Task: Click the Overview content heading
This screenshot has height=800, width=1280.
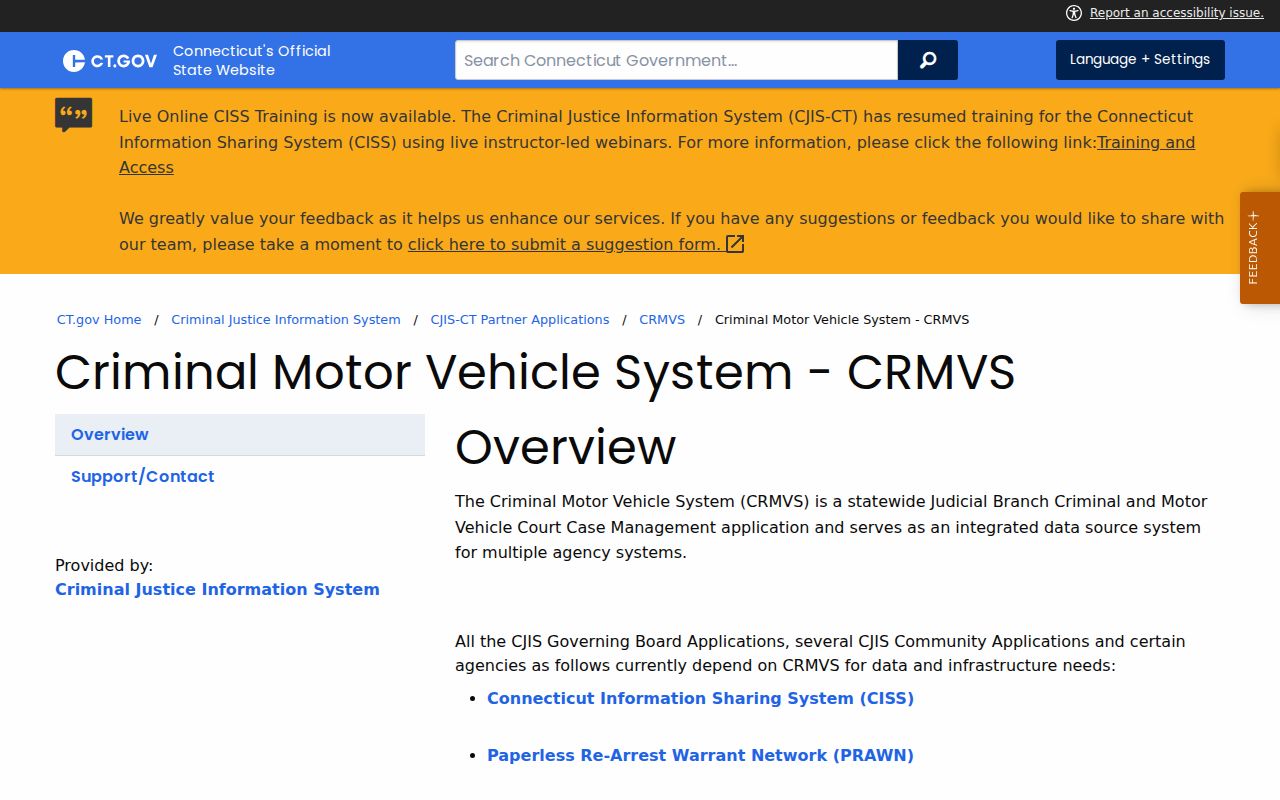Action: pyautogui.click(x=566, y=447)
